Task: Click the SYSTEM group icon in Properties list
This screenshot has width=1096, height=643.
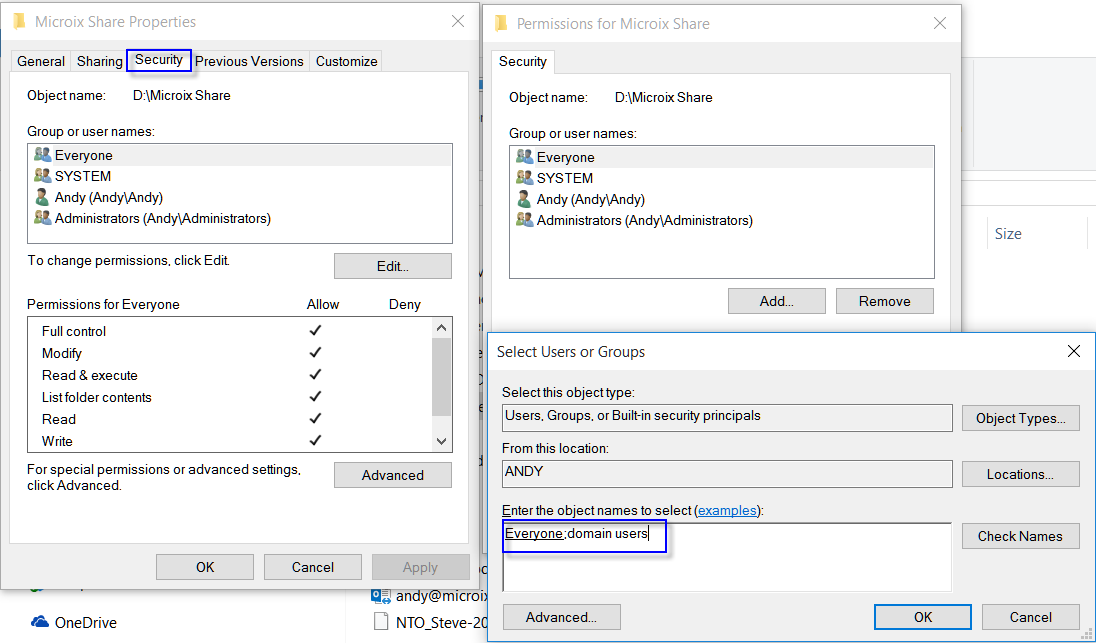Action: (42, 176)
